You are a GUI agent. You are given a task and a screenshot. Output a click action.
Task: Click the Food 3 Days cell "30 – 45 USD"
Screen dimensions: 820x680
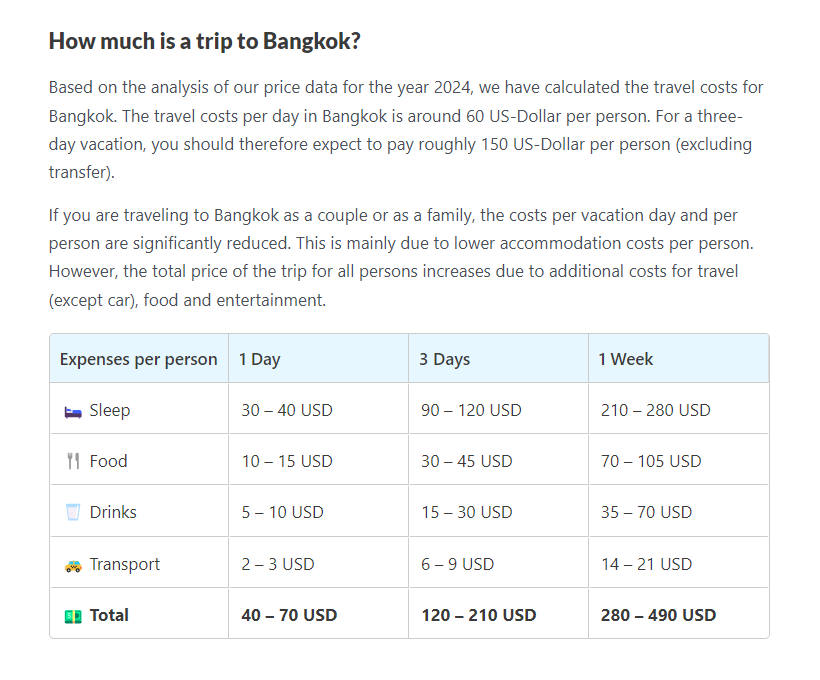[x=466, y=461]
